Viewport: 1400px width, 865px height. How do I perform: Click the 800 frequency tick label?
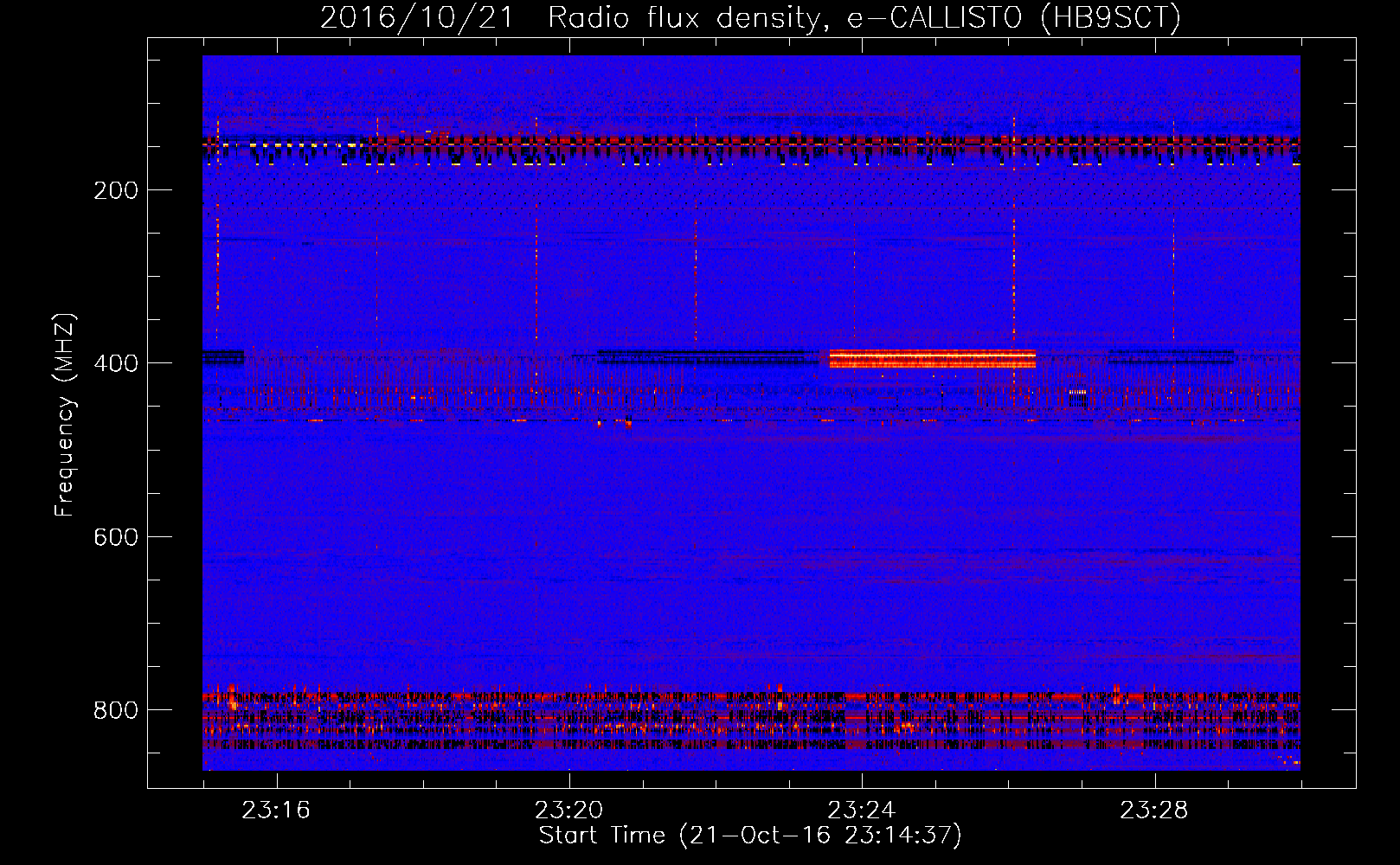coord(116,710)
